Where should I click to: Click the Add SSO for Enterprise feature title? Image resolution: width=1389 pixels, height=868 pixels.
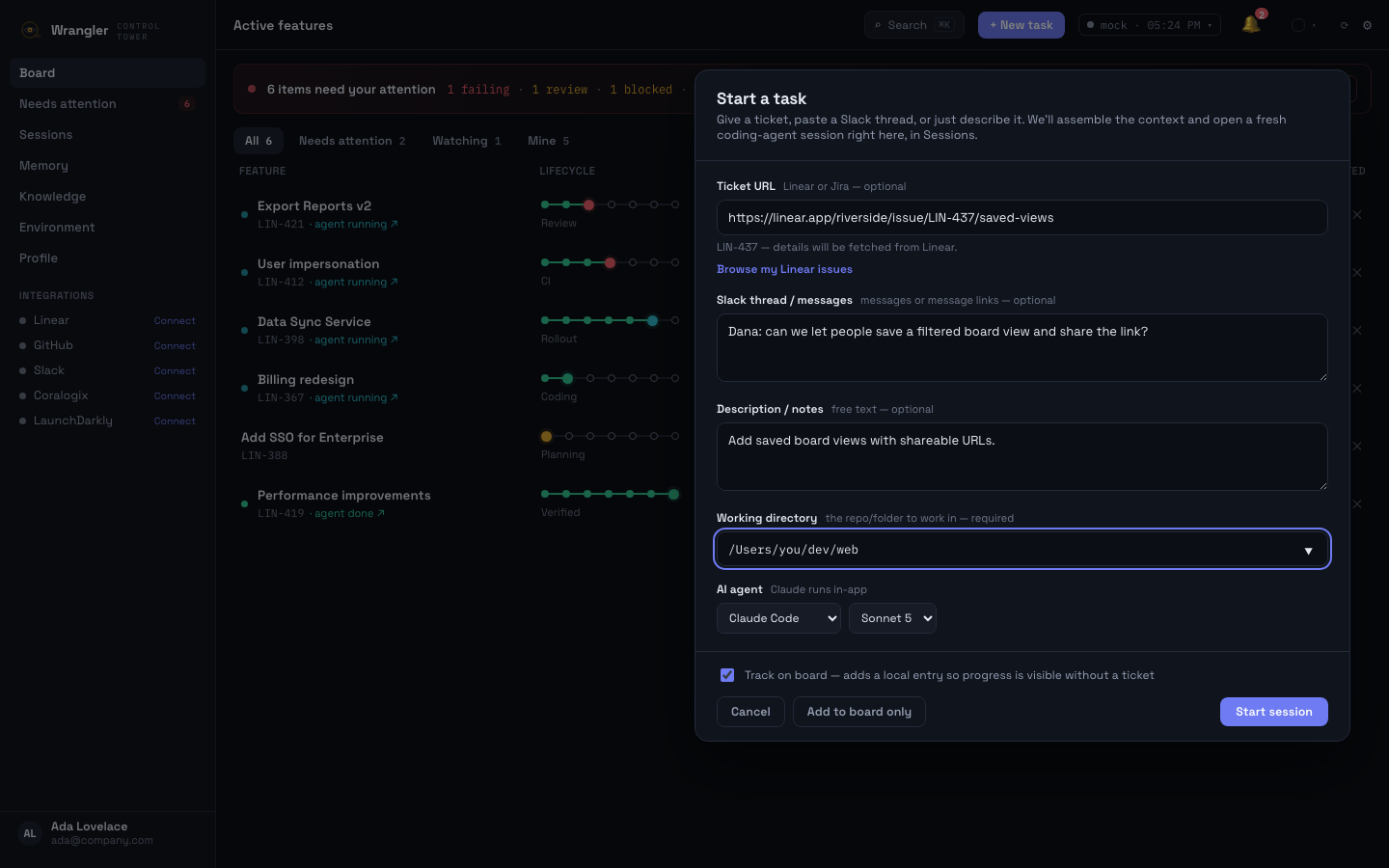(x=313, y=437)
